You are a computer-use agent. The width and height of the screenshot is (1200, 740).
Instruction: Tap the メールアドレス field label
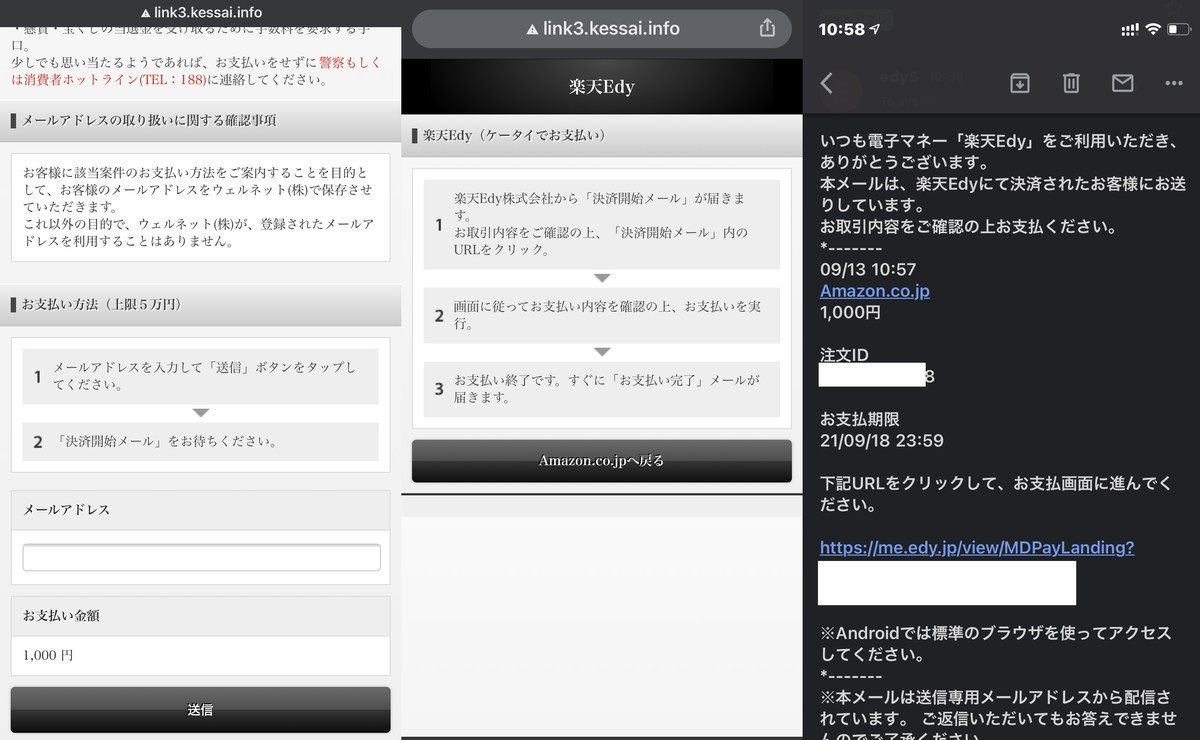pos(66,510)
